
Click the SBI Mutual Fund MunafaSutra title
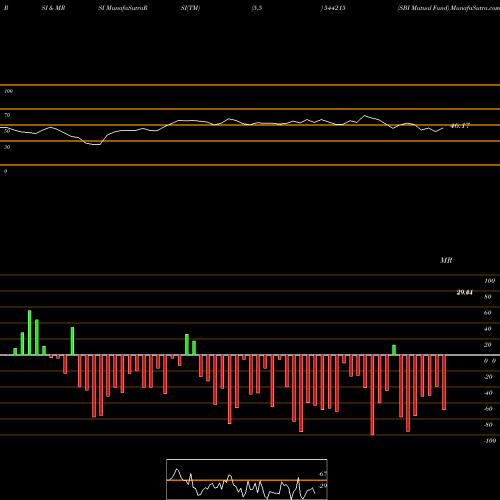click(x=448, y=8)
